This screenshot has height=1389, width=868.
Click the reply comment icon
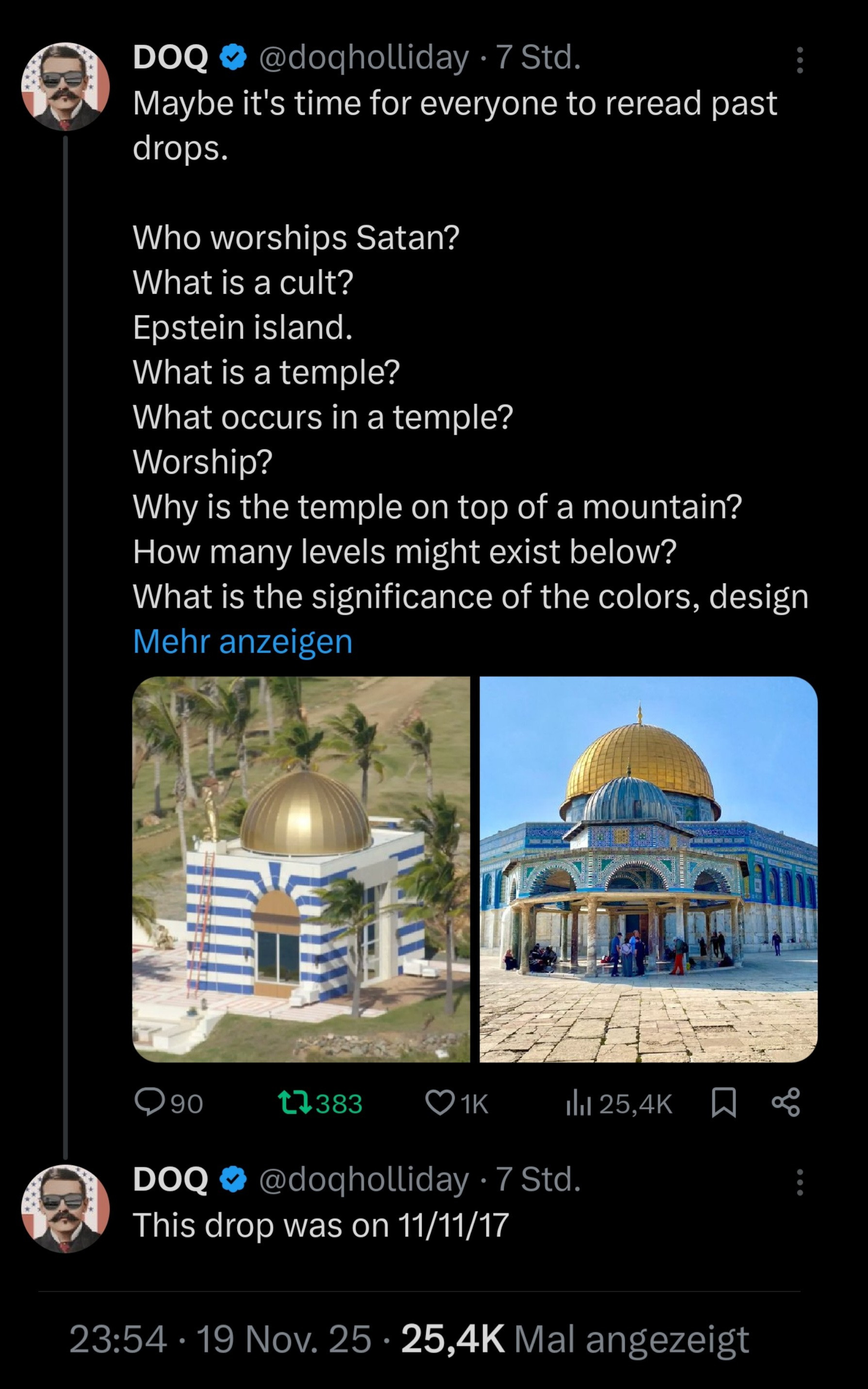click(x=148, y=1103)
